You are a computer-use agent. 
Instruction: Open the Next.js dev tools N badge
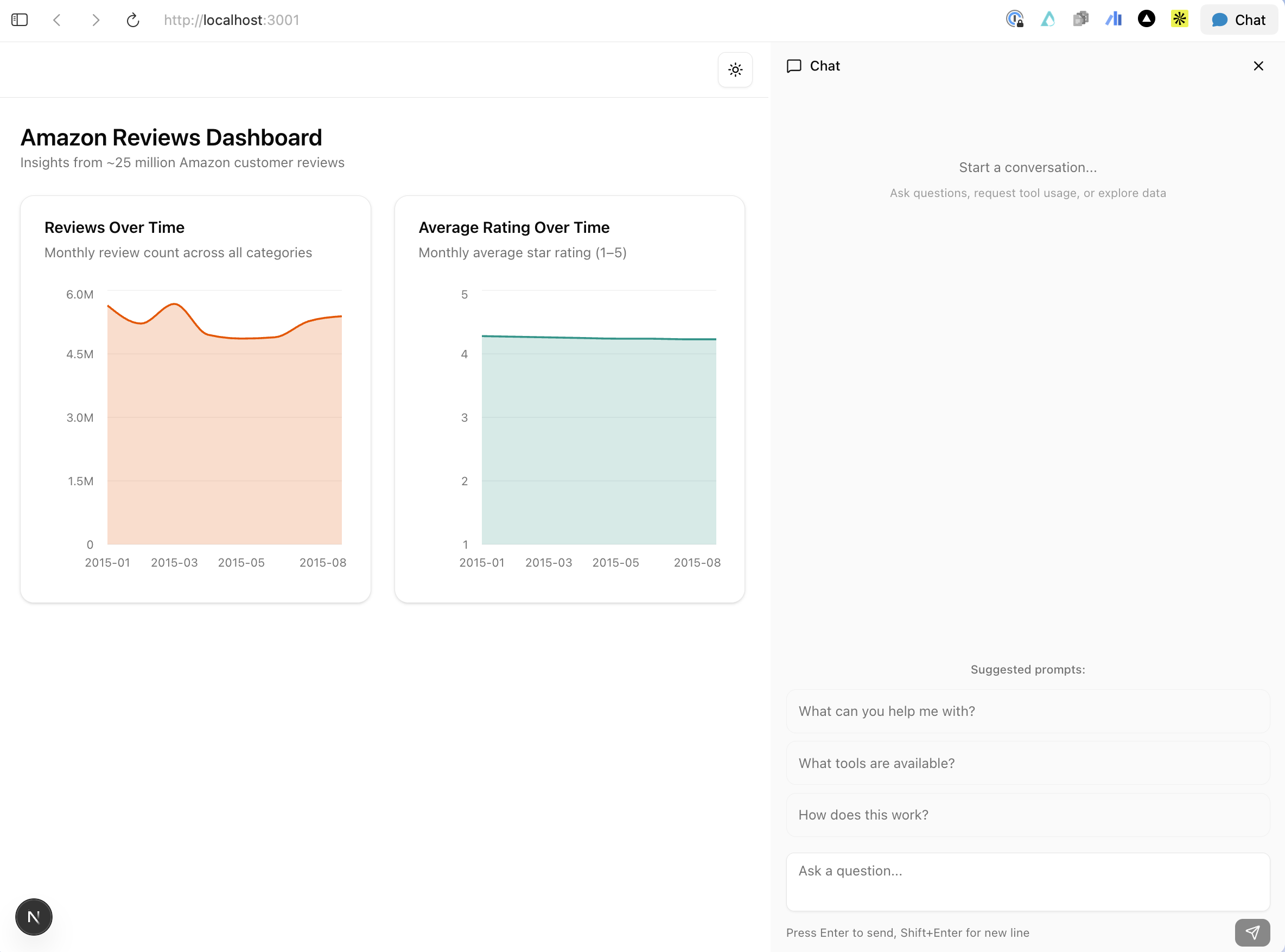(x=34, y=916)
